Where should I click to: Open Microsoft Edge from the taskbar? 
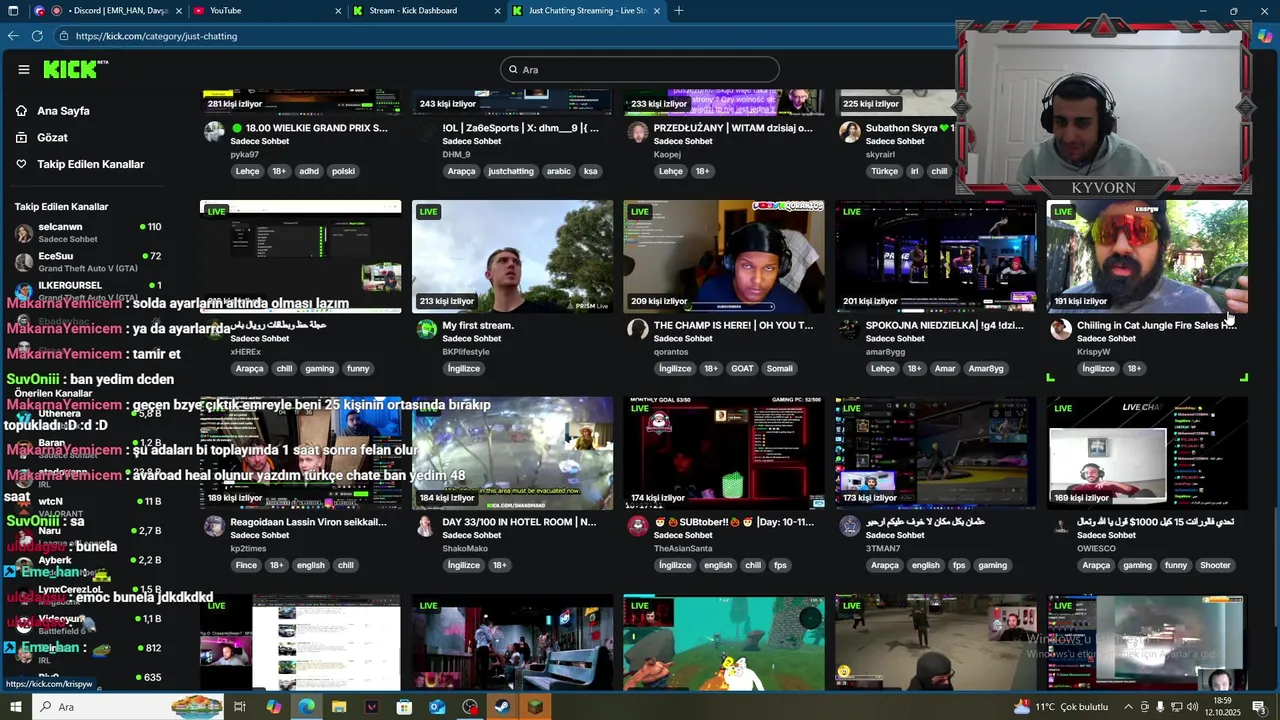[306, 707]
